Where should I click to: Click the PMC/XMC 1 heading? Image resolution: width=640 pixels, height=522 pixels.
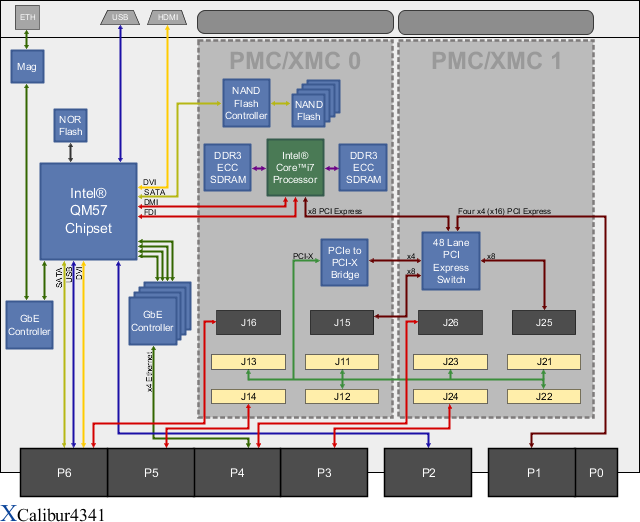point(496,61)
